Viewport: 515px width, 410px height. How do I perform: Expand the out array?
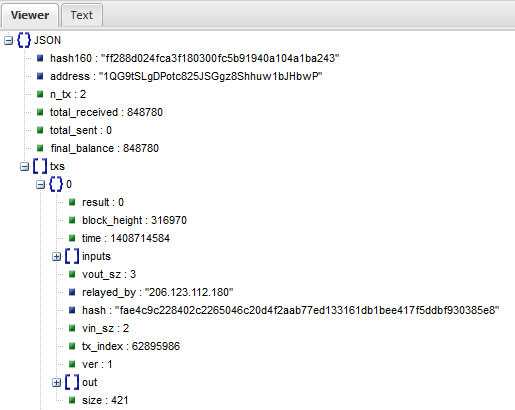56,382
